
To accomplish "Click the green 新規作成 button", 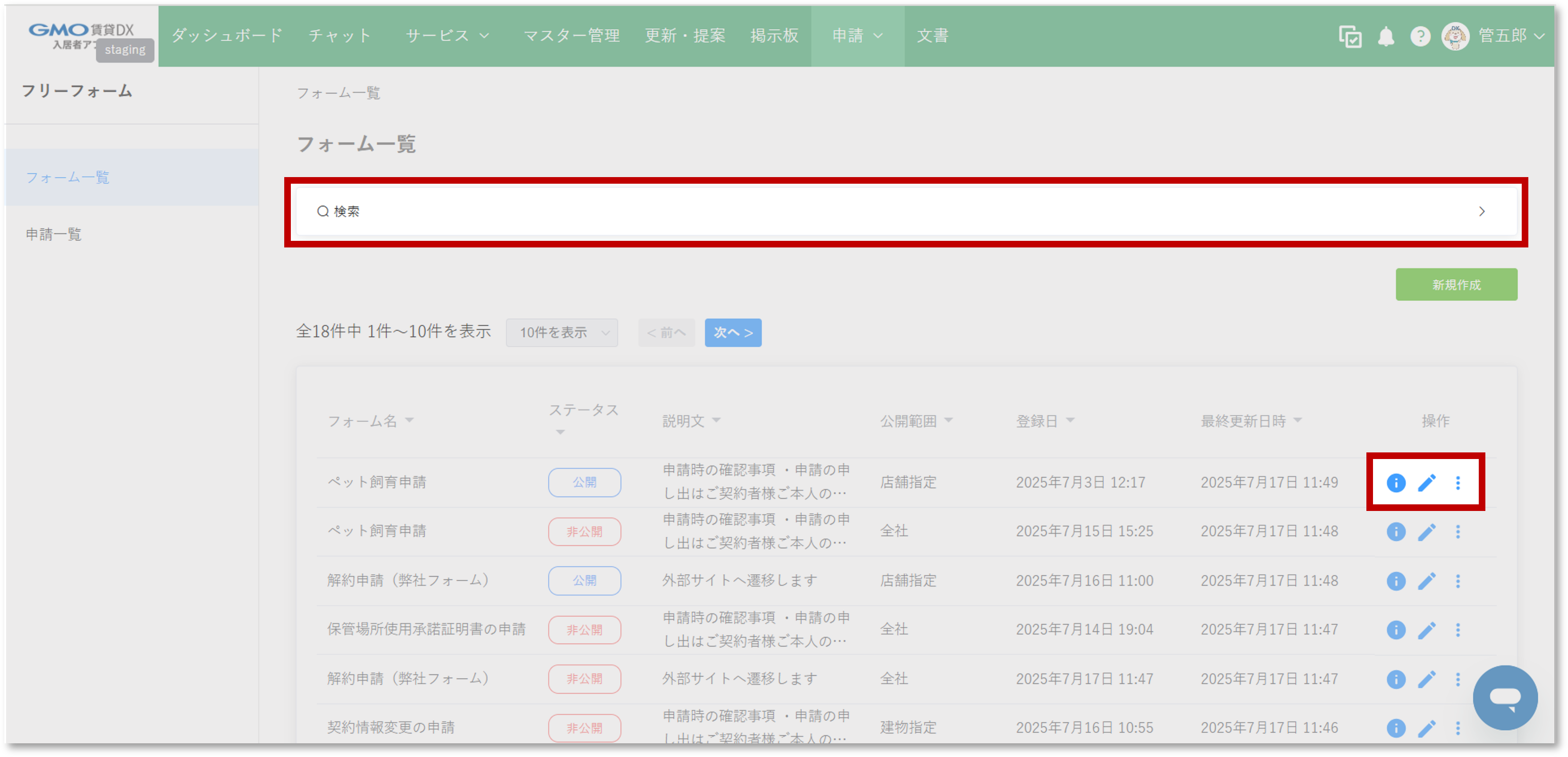I will tap(1456, 284).
